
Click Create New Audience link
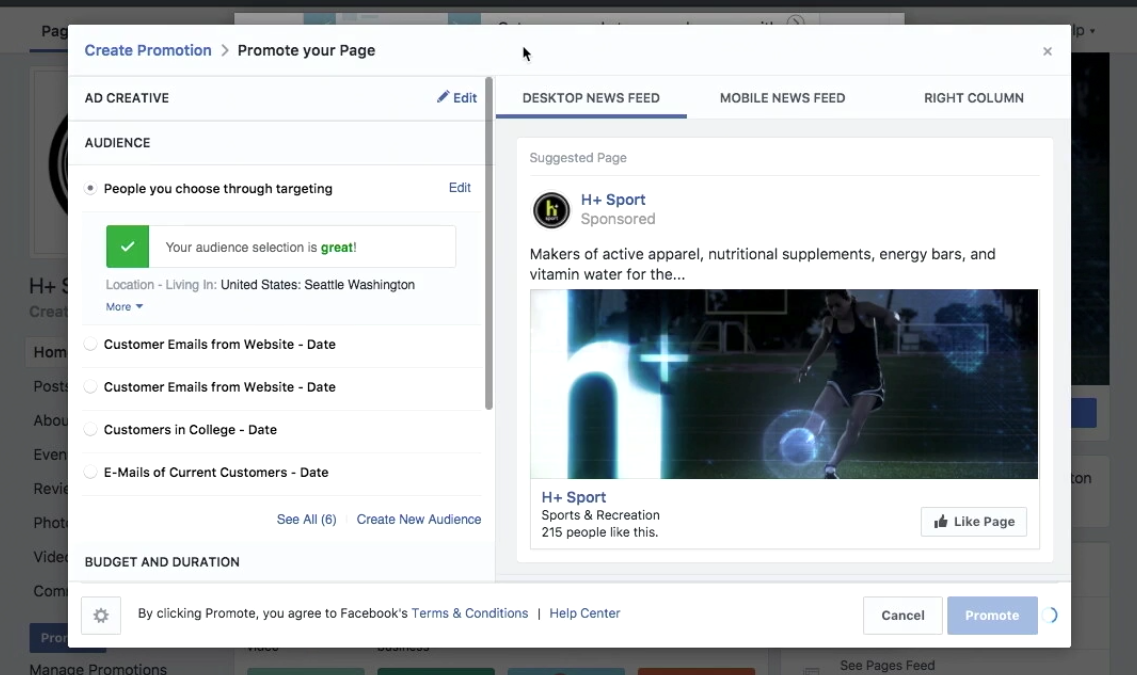point(419,519)
